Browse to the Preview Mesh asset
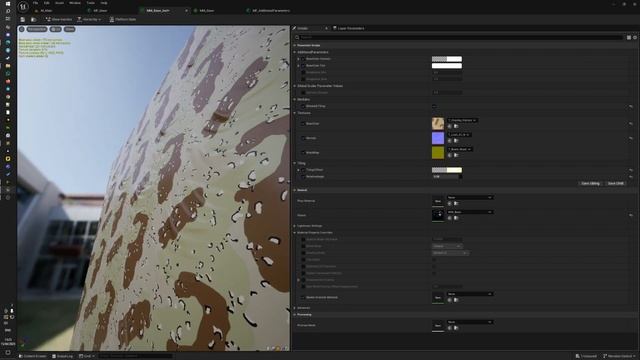640x360 pixels. click(x=456, y=328)
